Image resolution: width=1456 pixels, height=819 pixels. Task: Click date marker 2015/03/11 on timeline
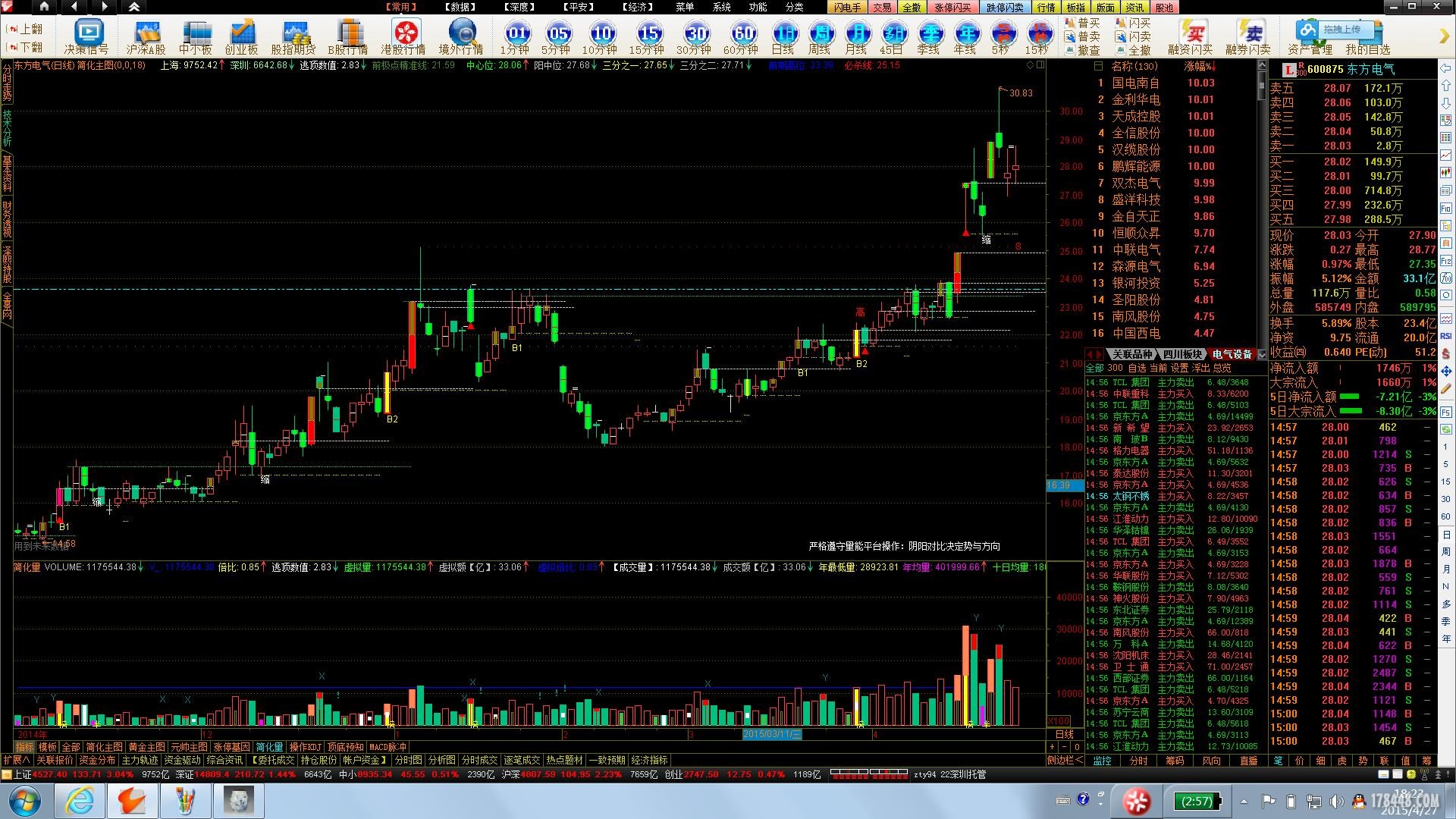click(772, 734)
